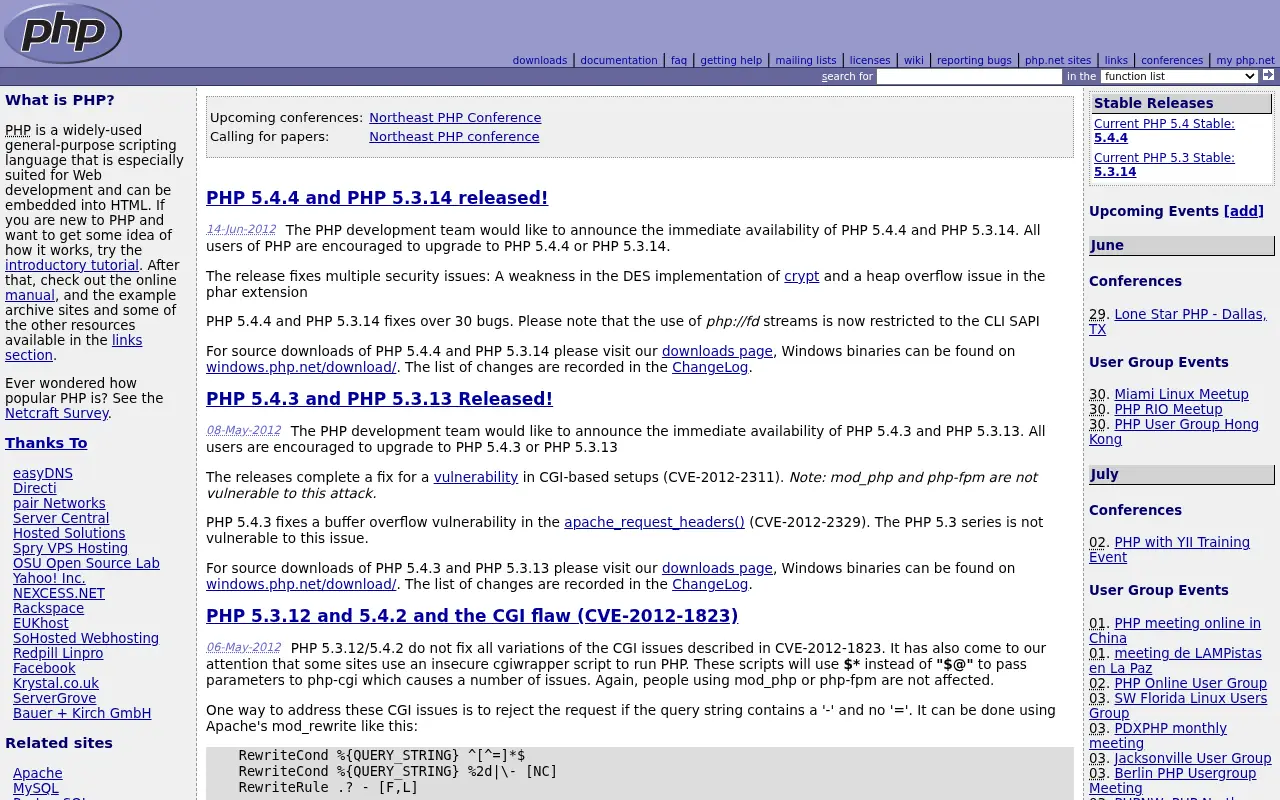Open 'Current PHP 5.3 Stable: 5.3.14' link
Screen dimensions: 1280x800
coord(1164,165)
